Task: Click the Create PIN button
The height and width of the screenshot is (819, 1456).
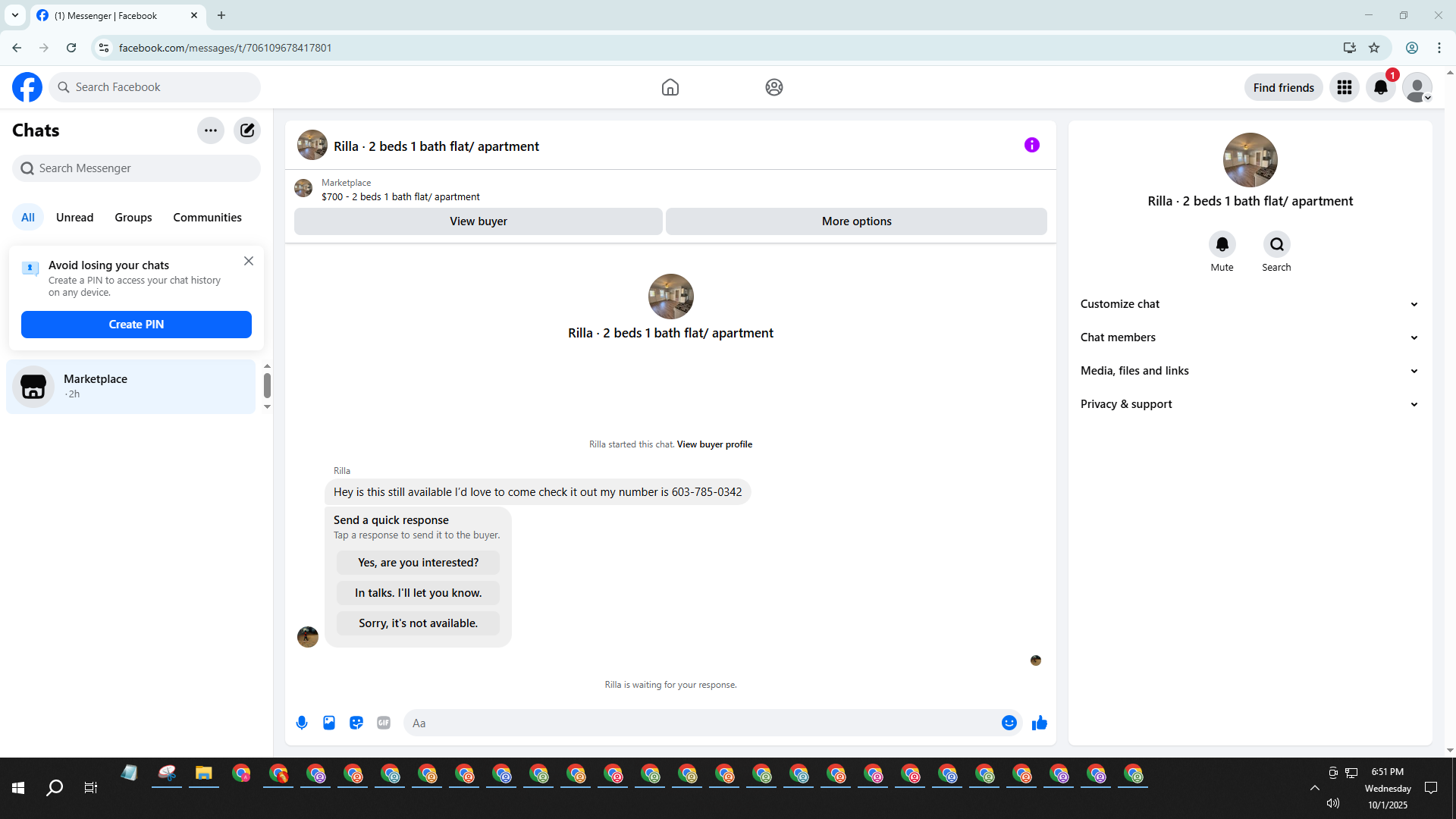Action: pyautogui.click(x=136, y=325)
